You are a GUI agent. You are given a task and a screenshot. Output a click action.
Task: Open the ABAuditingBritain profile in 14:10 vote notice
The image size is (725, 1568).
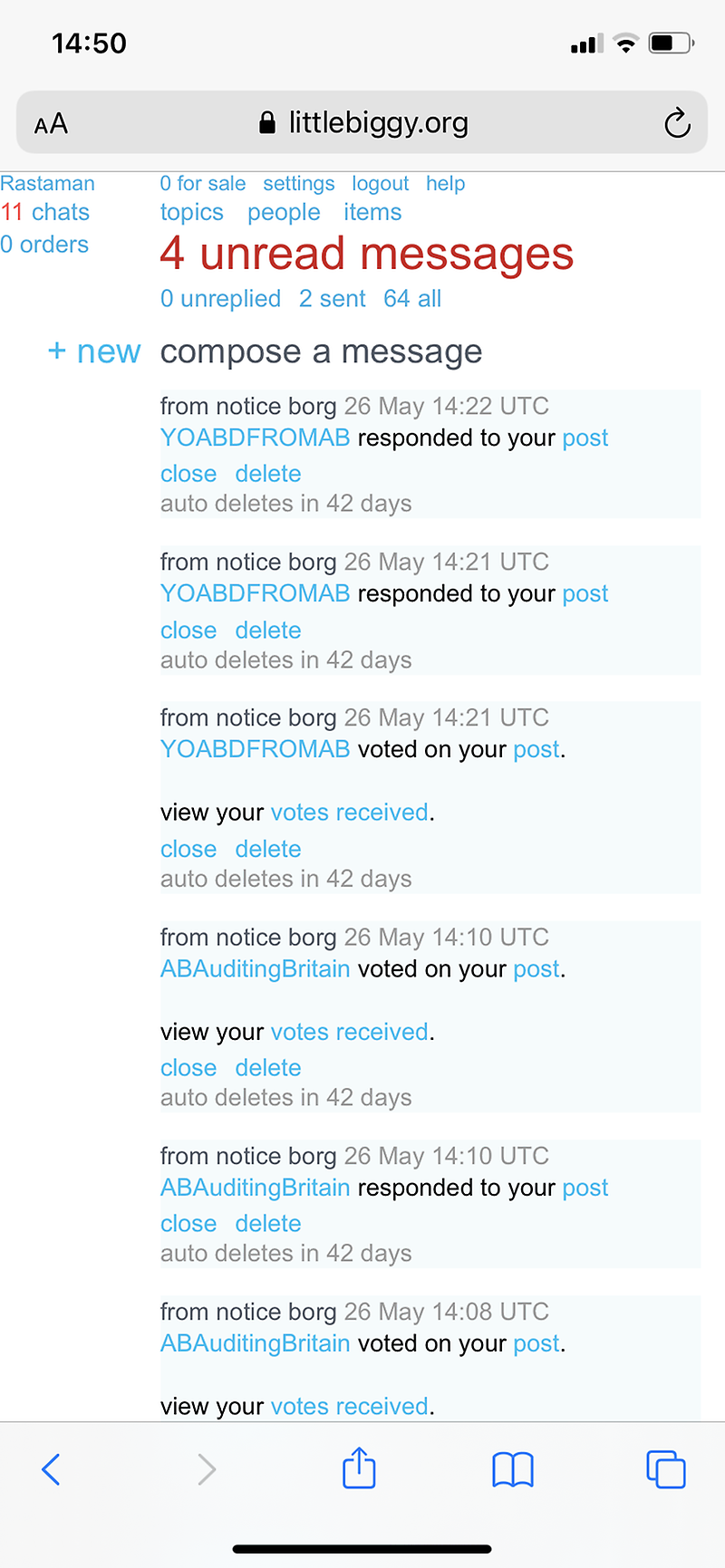click(255, 968)
